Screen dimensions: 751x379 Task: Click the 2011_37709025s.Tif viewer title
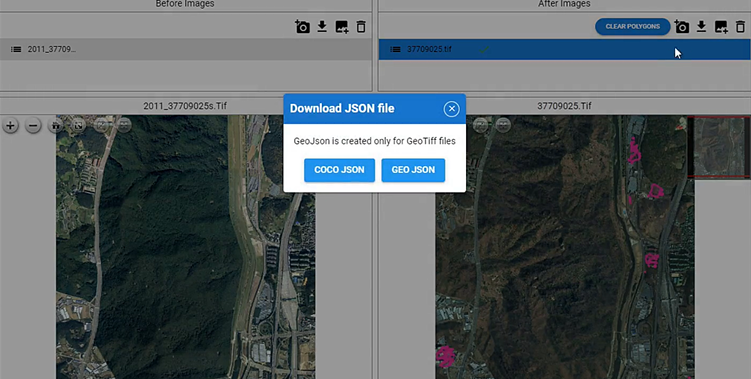tap(185, 106)
